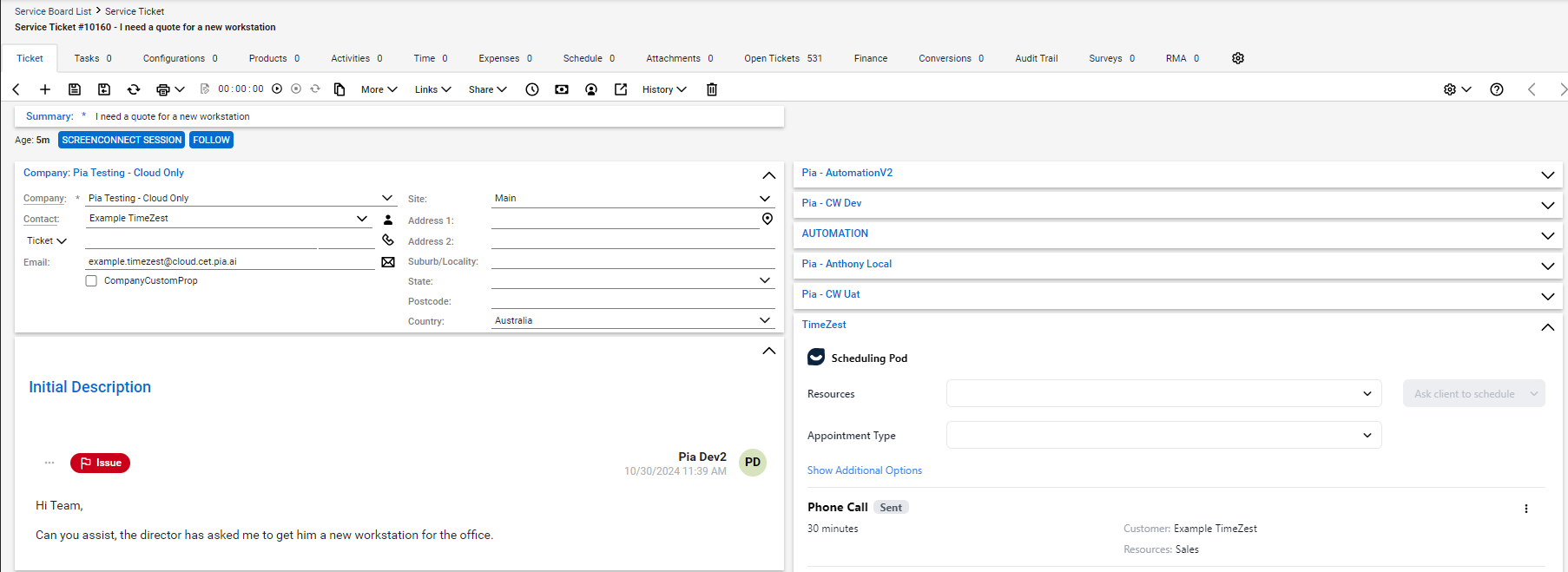
Task: Open the Share dropdown menu
Action: pos(488,89)
